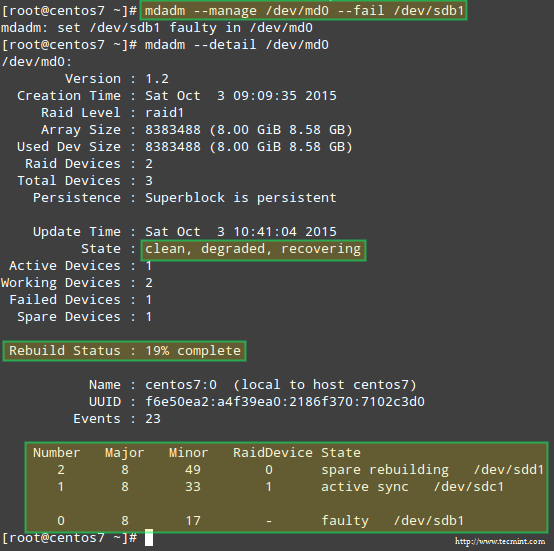This screenshot has width=554, height=551.
Task: Click the 'Spare Devices' label
Action: [69, 317]
